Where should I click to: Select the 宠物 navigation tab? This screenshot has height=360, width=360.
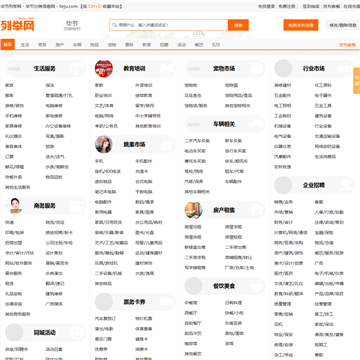pos(112,45)
